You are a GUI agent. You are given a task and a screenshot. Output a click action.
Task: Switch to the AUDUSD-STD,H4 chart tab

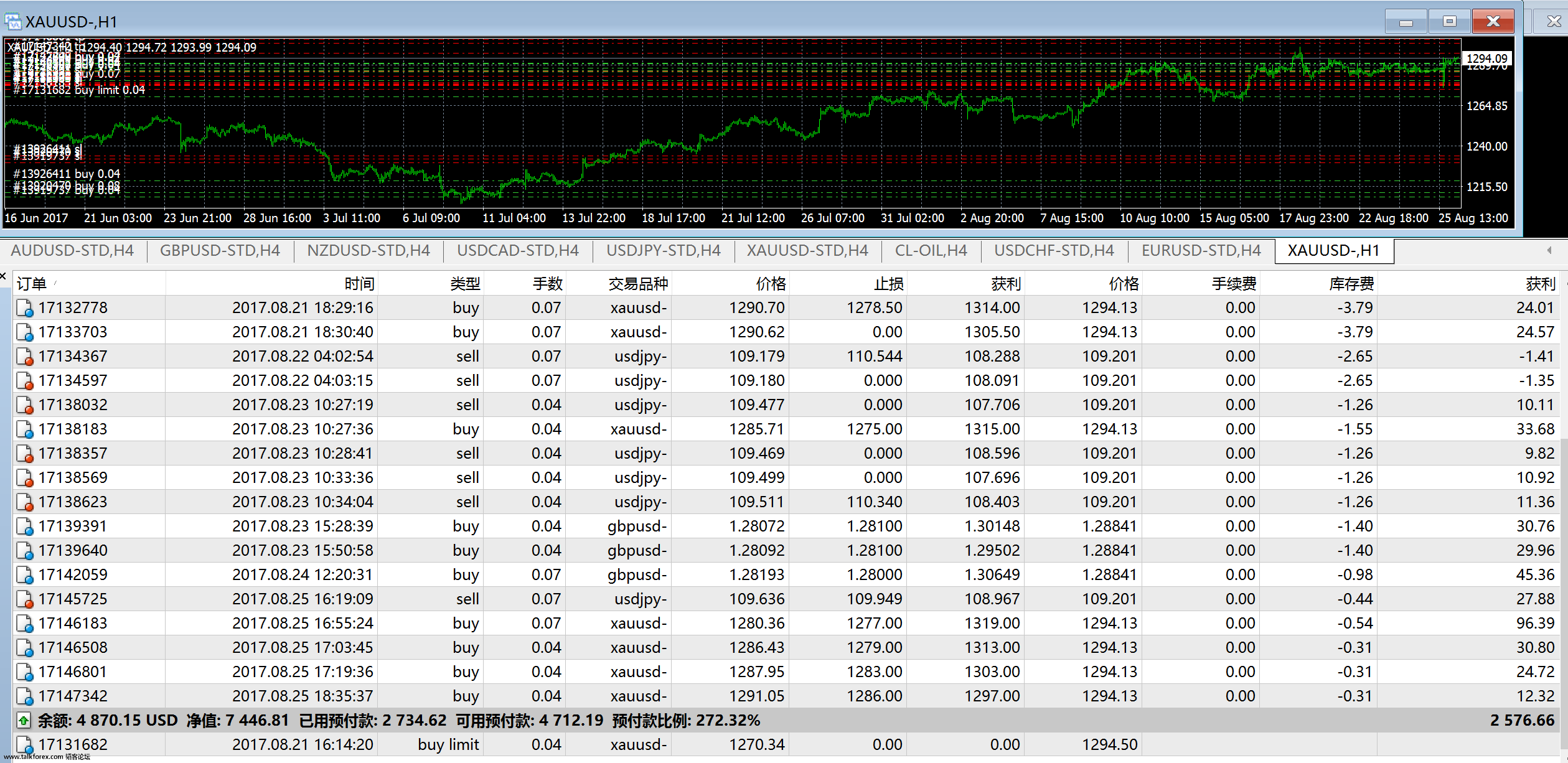[x=72, y=251]
